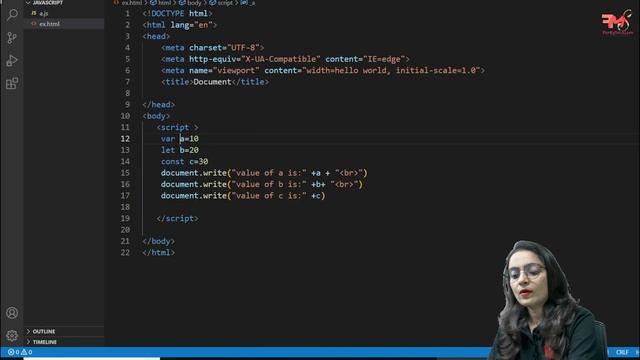Click CRLF line ending in status bar

tap(622, 352)
